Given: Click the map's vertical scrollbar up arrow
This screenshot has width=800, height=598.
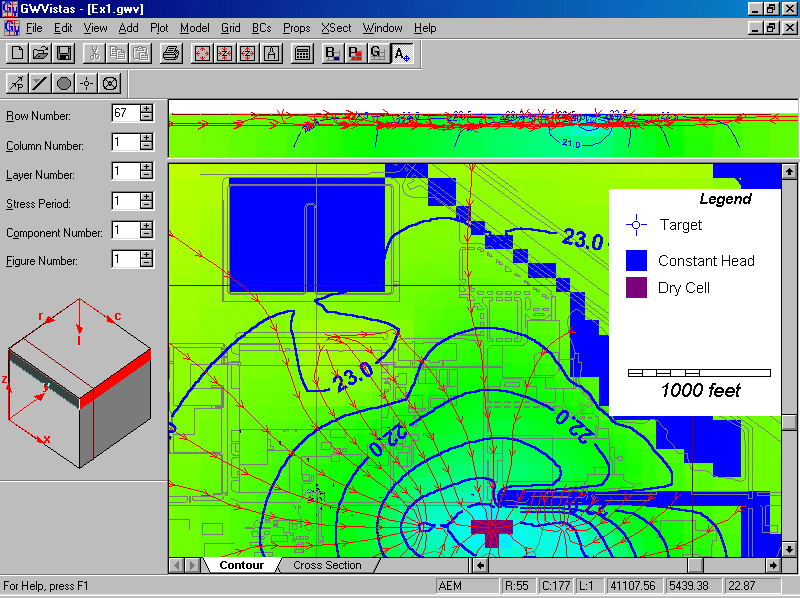Looking at the screenshot, I should pyautogui.click(x=789, y=171).
